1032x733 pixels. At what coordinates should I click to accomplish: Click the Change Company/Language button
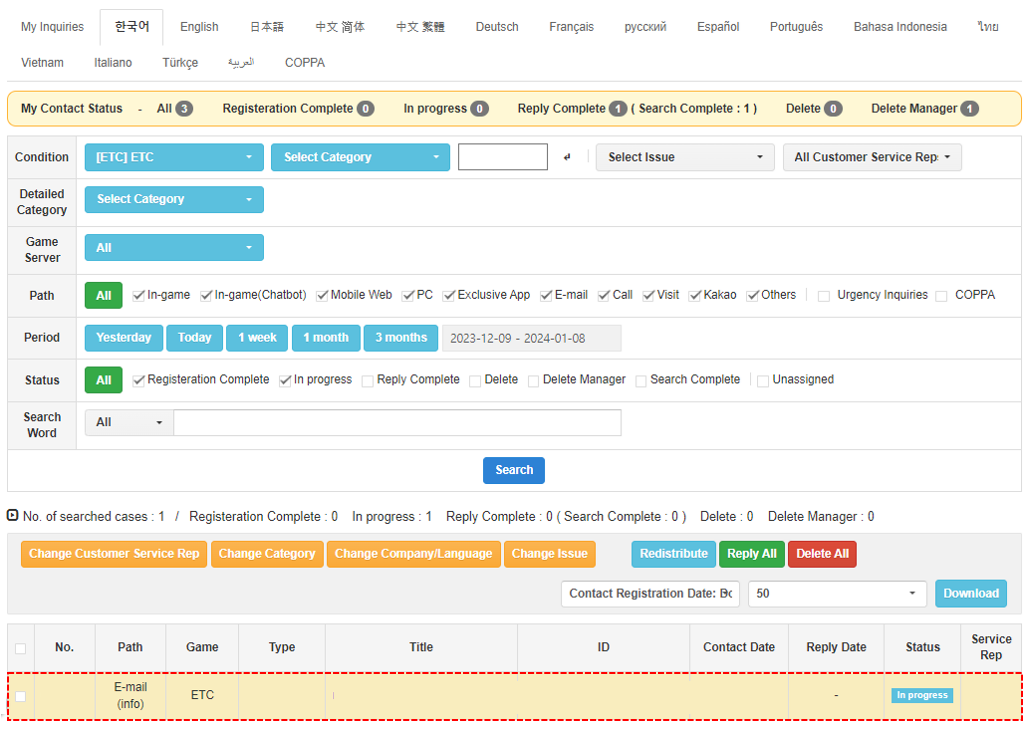click(x=413, y=554)
